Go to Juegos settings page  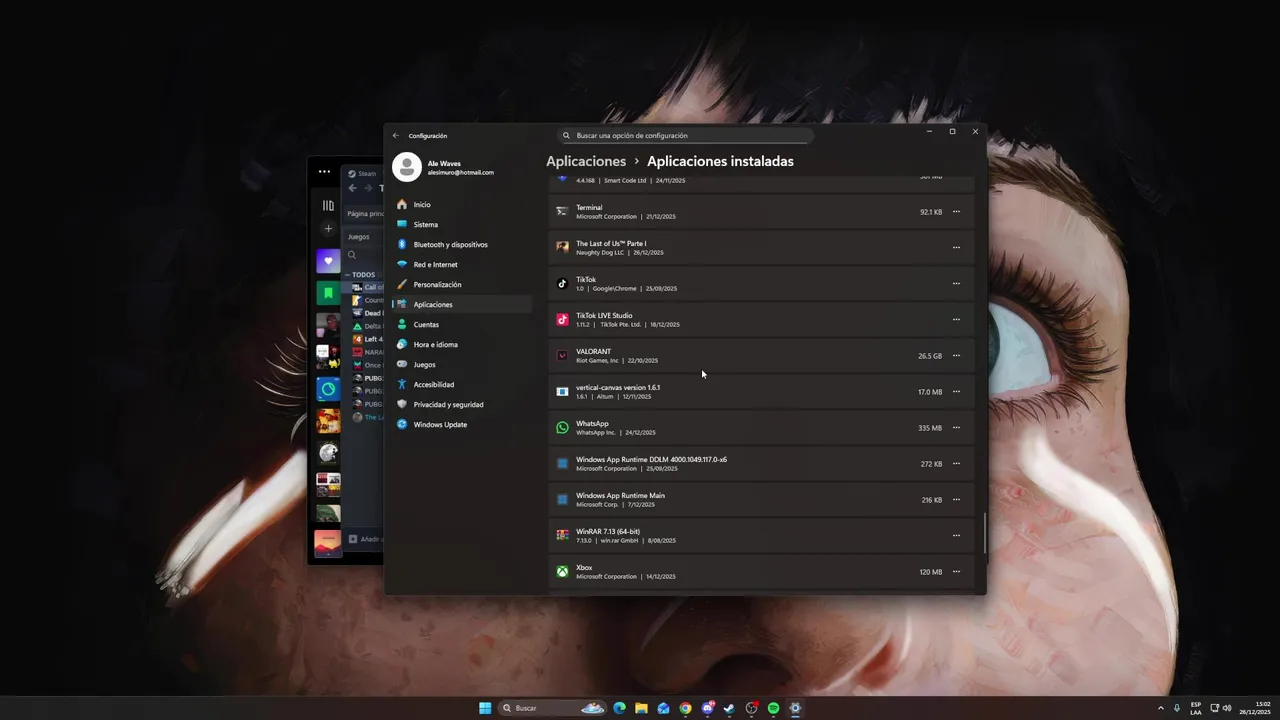click(463, 364)
